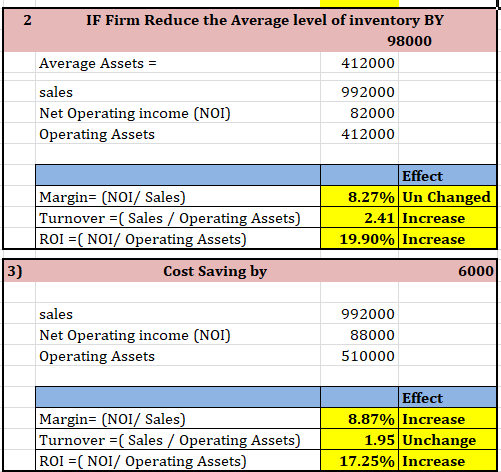
Task: Select the inventory reduction value 98000
Action: click(409, 41)
